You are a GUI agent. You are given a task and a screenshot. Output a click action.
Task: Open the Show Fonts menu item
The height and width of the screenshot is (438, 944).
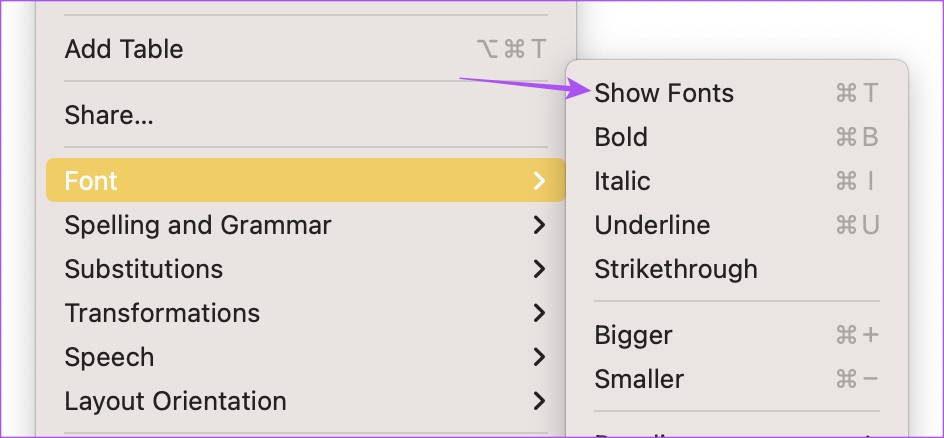coord(664,93)
